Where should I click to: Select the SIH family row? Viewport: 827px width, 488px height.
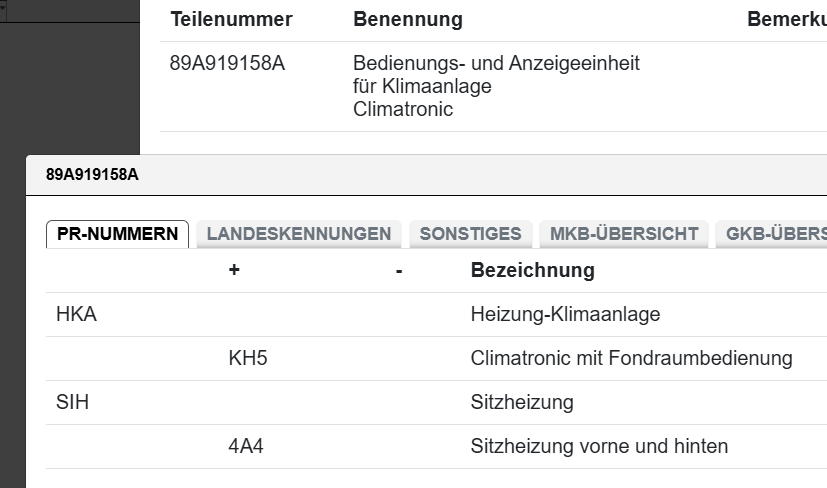pyautogui.click(x=73, y=402)
